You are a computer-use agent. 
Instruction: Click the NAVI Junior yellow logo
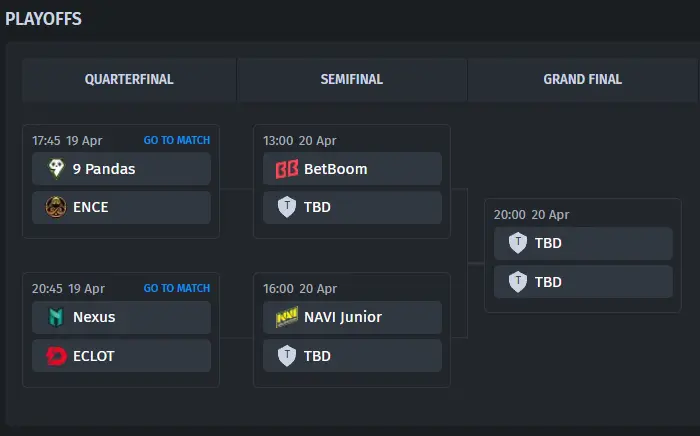[x=287, y=317]
